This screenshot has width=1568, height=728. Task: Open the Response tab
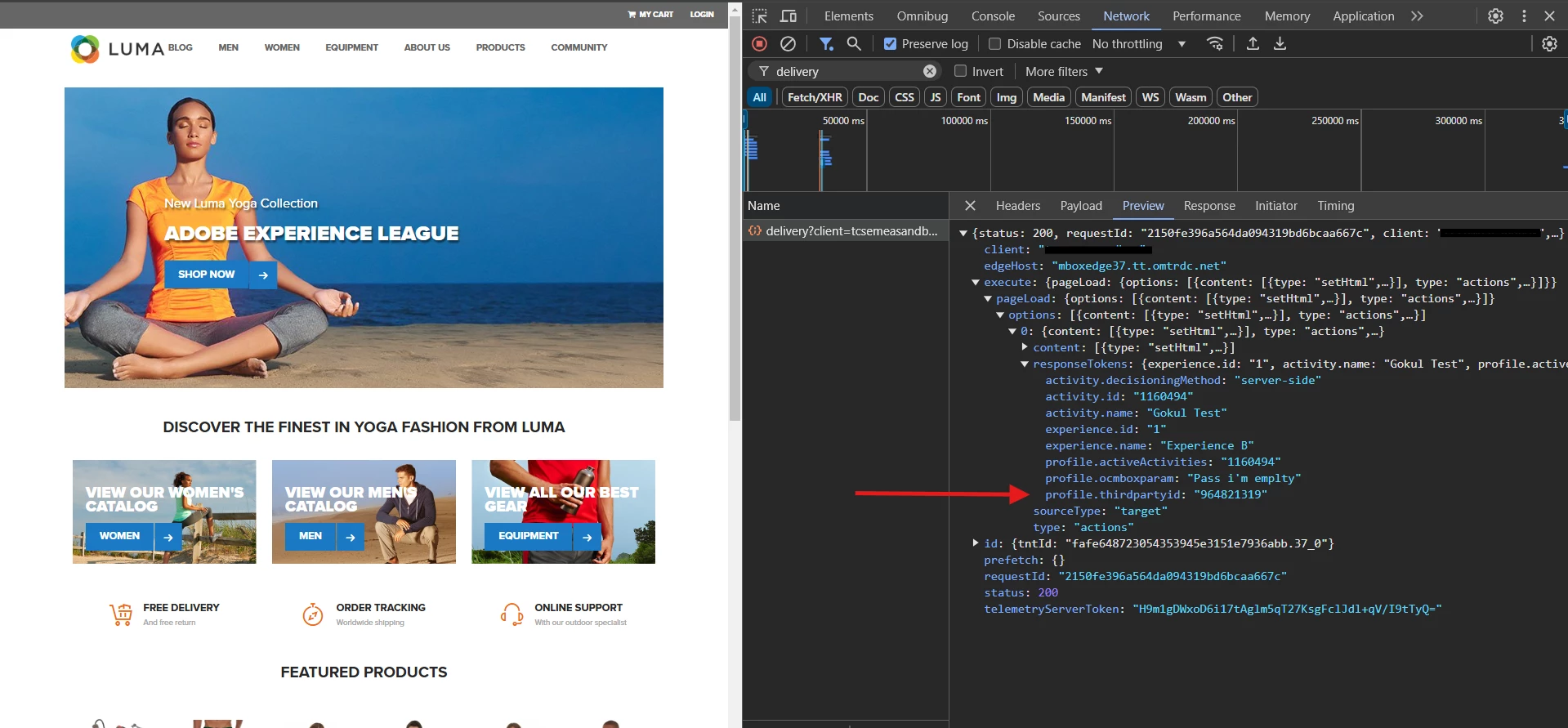[x=1209, y=206]
